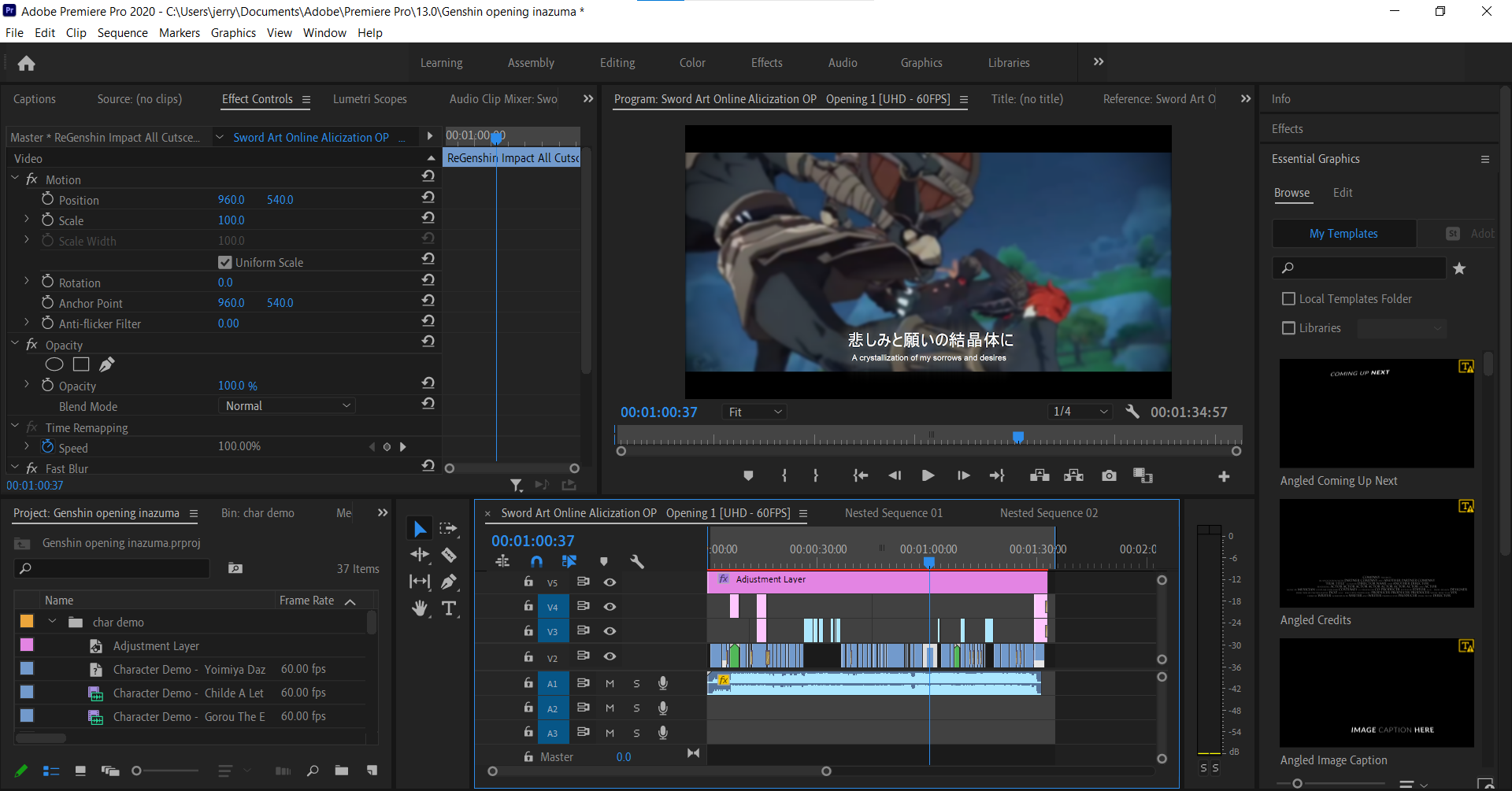
Task: Open timeline display settings wrench
Action: click(637, 561)
